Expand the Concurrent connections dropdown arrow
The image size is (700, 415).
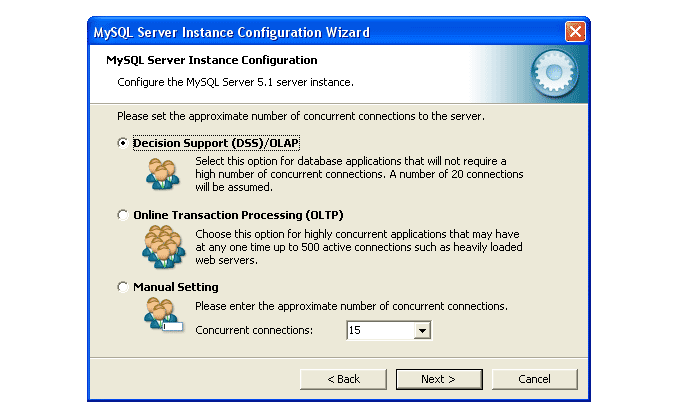pos(421,330)
